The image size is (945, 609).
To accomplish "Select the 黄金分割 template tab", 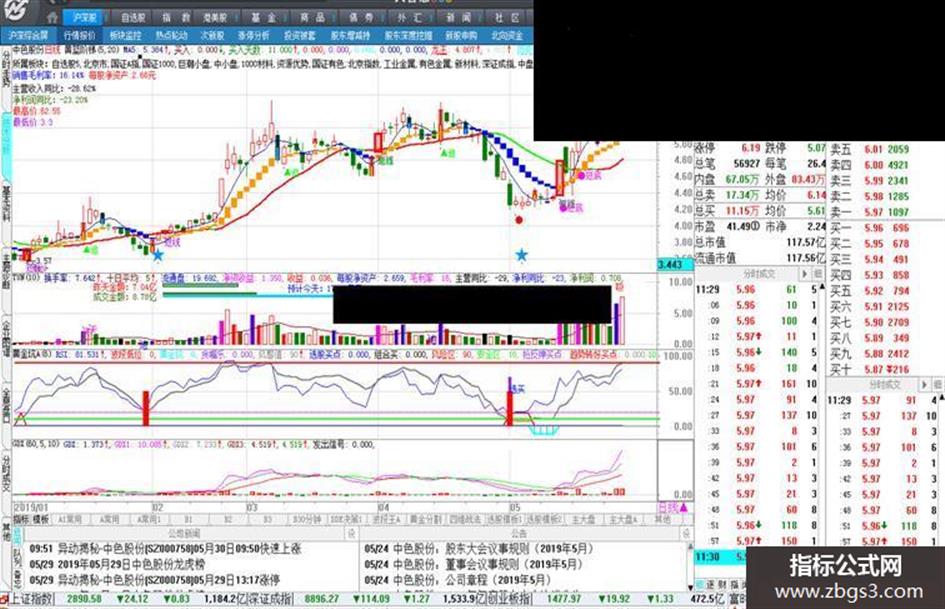I will [x=427, y=519].
